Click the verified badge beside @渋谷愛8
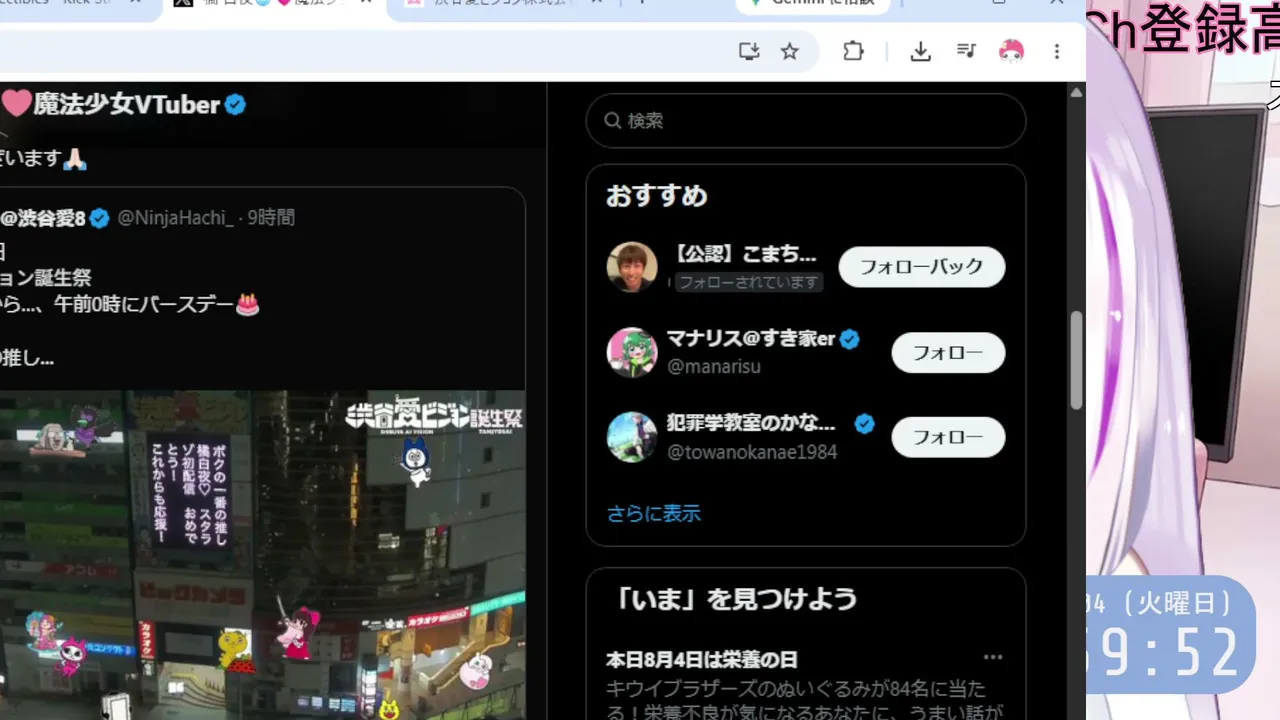1280x720 pixels. 100,218
